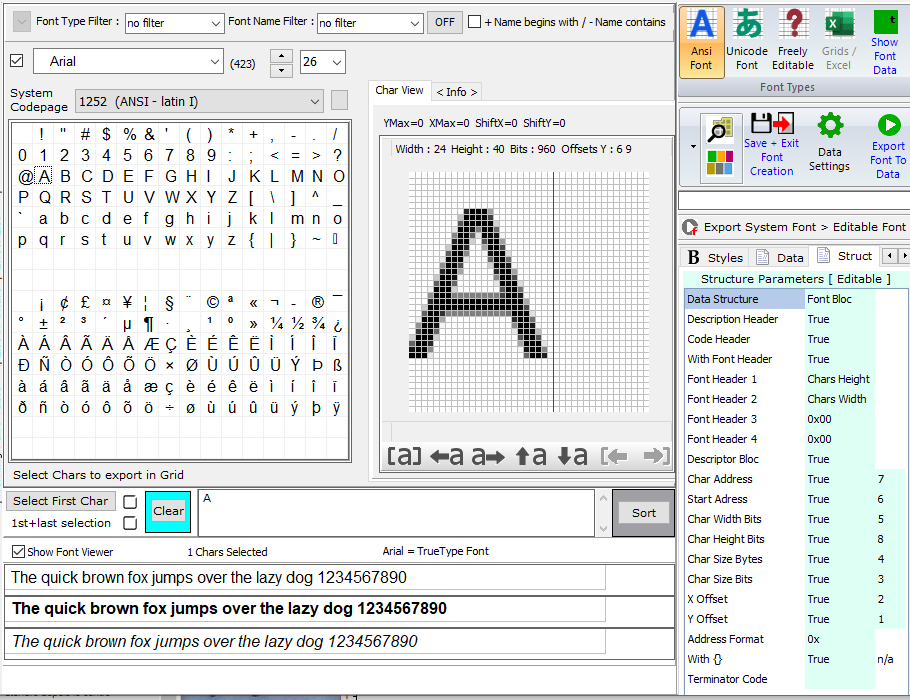Screen dimensions: 910x700
Task: Click the cyan Clear button
Action: tap(168, 511)
